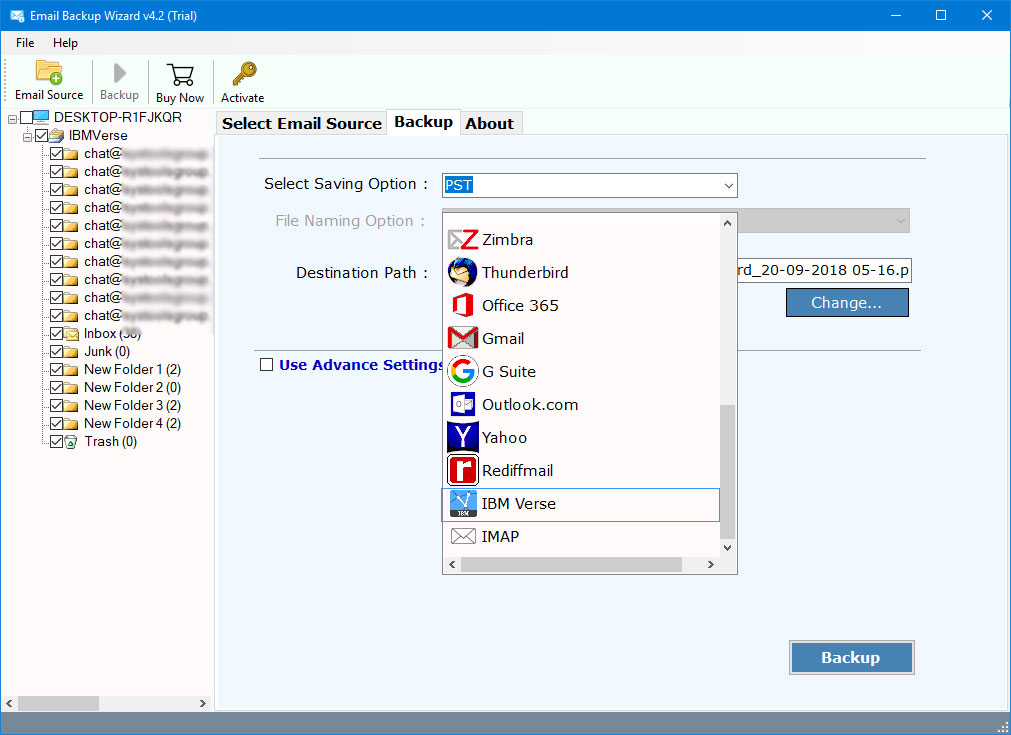1011x735 pixels.
Task: Click the Inbox folder icon
Action: point(71,334)
